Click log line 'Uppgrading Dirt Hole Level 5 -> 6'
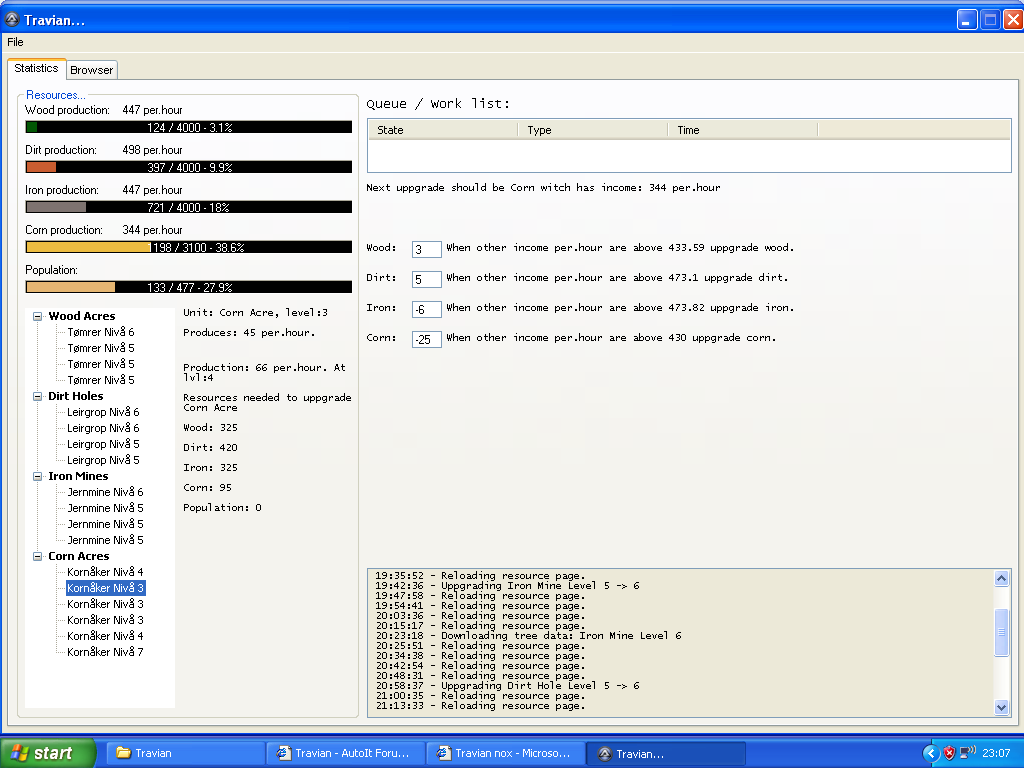The height and width of the screenshot is (768, 1024). coord(507,686)
